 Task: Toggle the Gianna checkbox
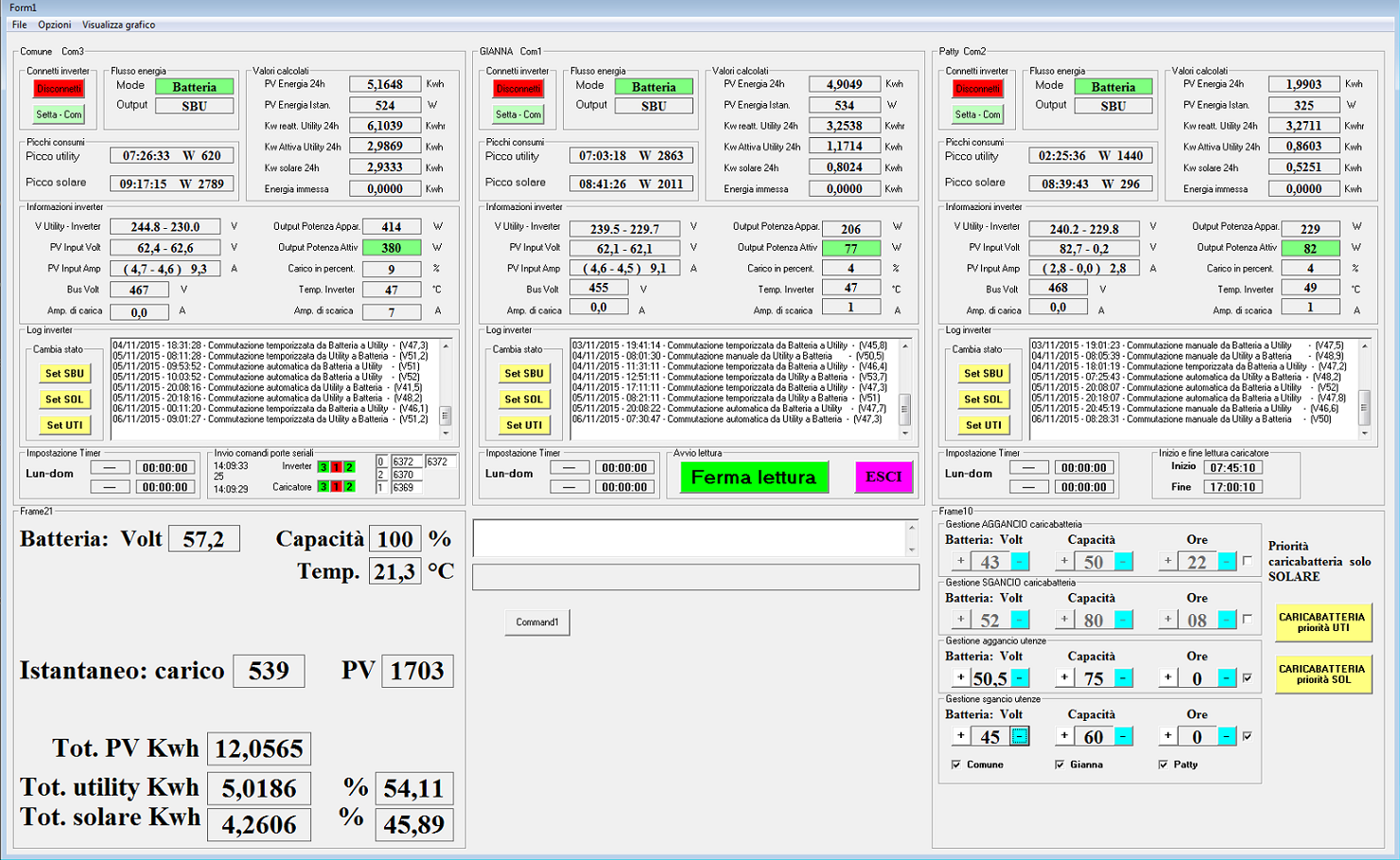pyautogui.click(x=1059, y=764)
